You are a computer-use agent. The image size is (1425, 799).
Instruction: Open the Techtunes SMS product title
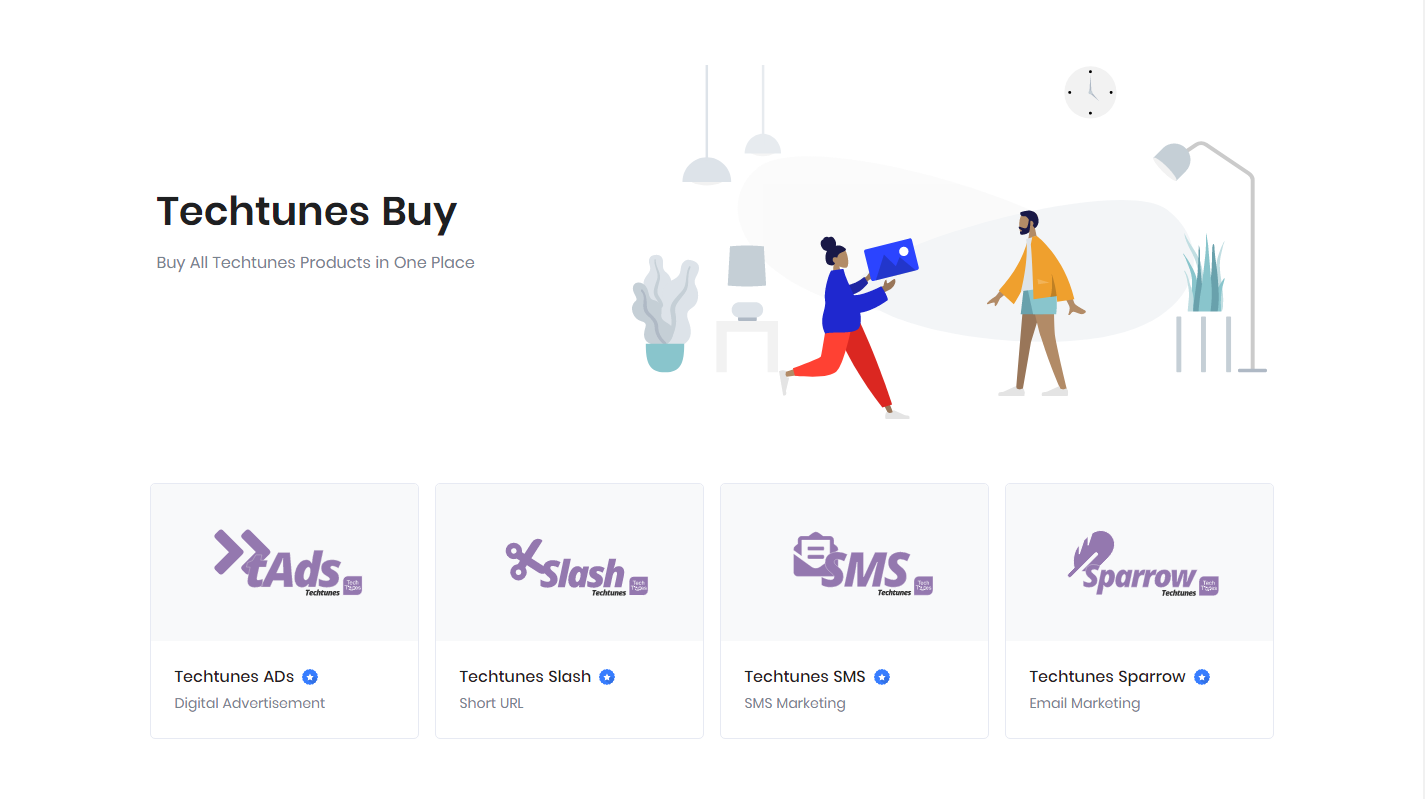click(x=805, y=677)
